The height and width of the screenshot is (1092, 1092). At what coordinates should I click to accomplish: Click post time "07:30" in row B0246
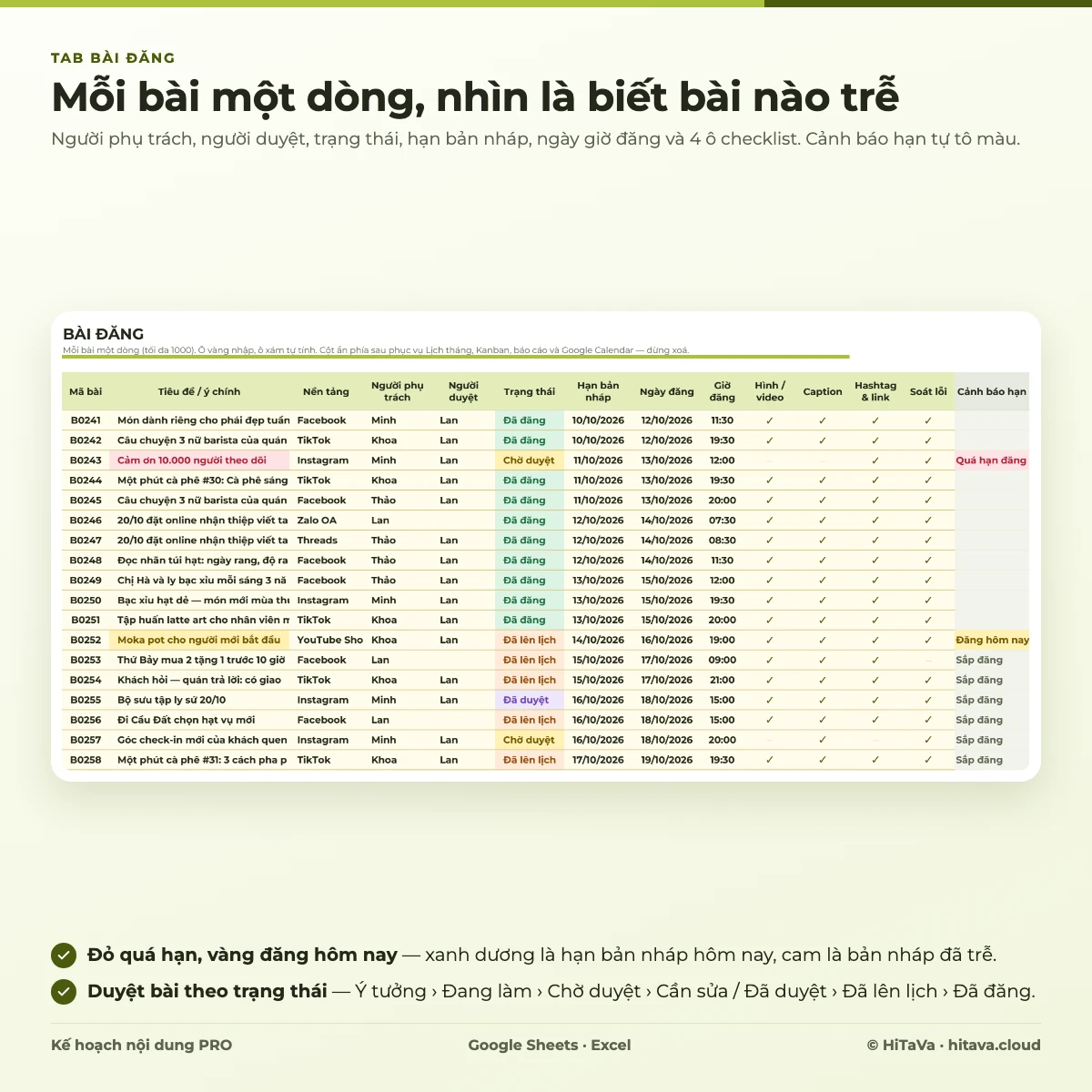723,521
